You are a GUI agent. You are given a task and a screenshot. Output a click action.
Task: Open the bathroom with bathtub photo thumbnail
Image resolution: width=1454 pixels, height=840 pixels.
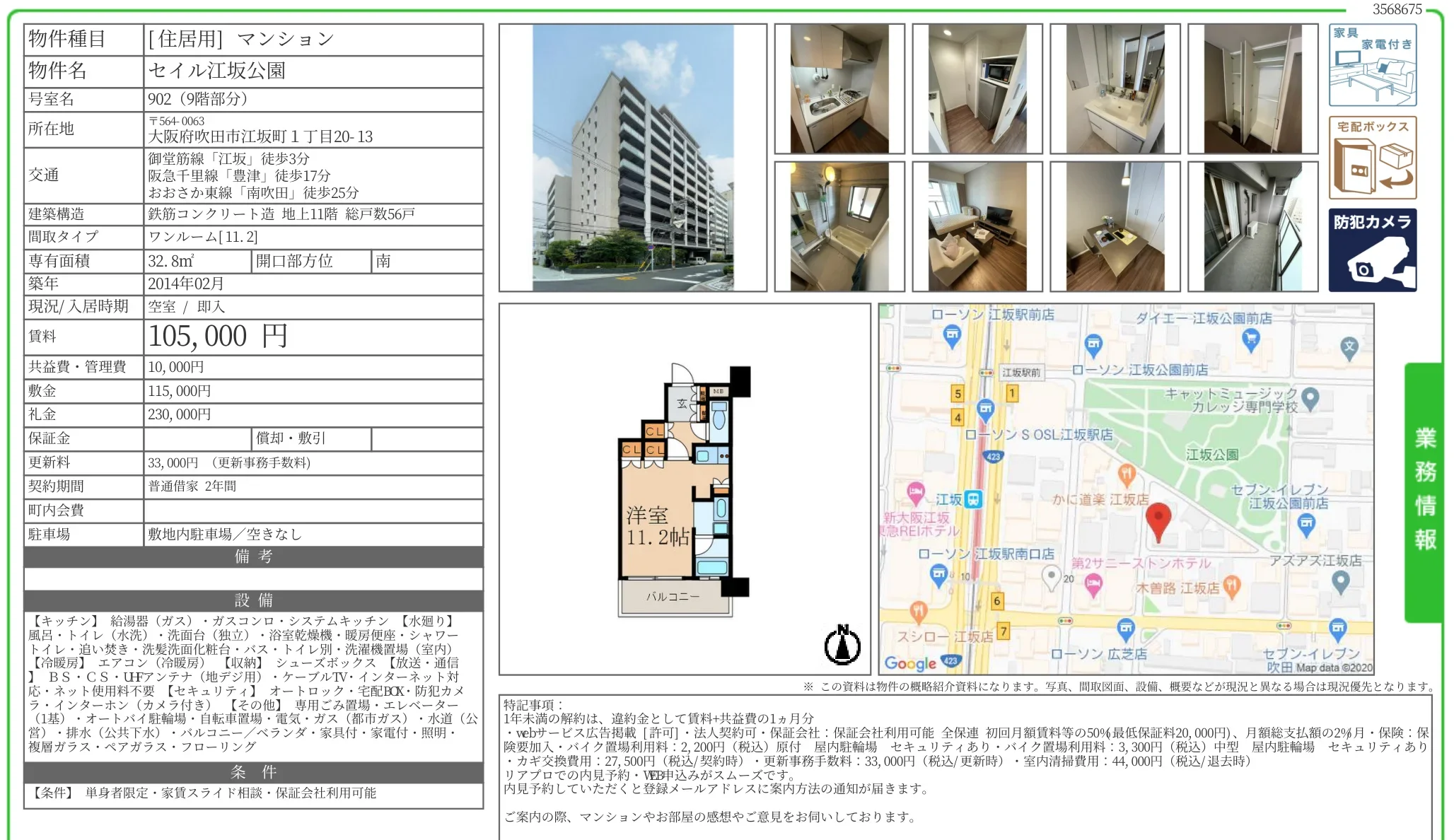(839, 227)
